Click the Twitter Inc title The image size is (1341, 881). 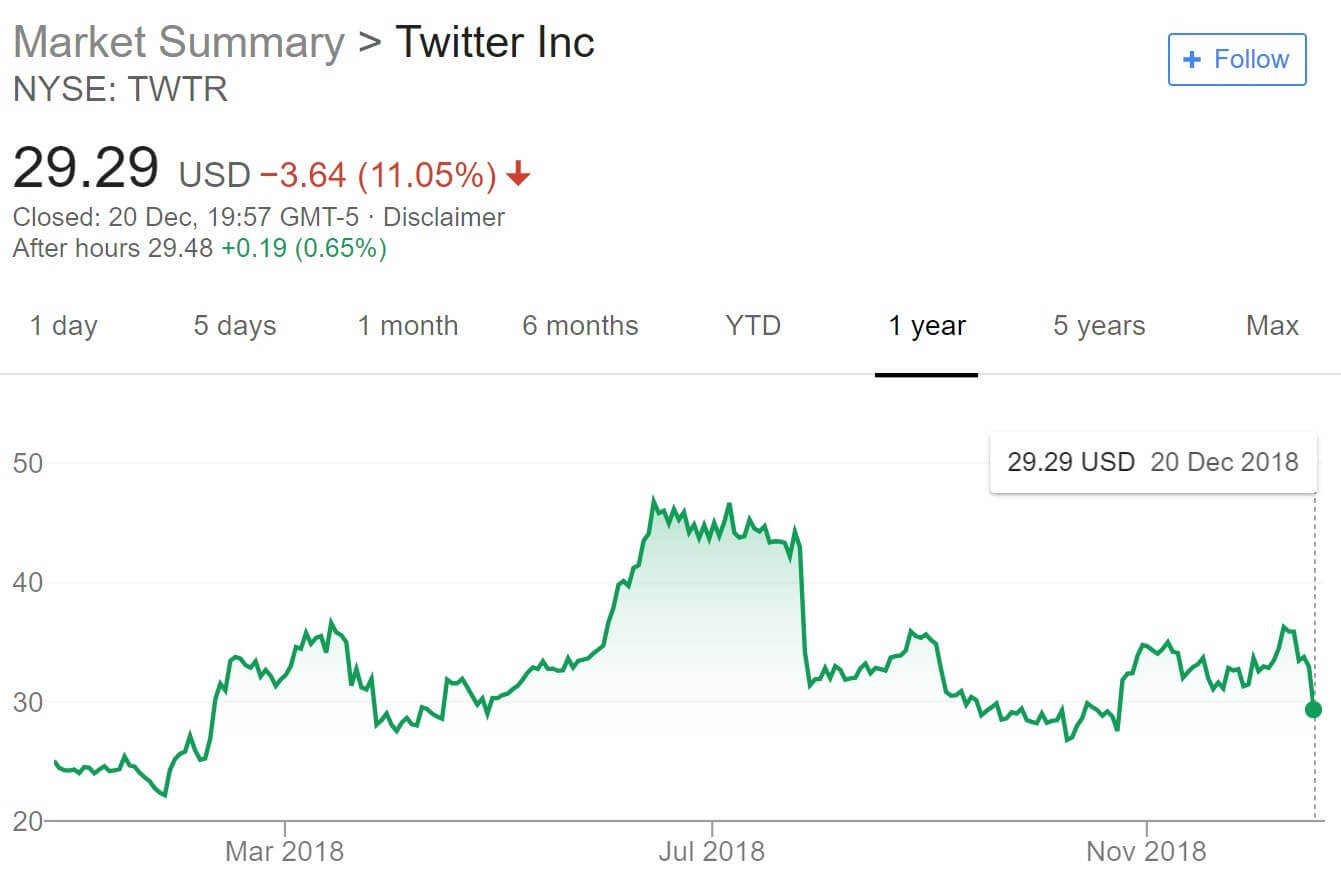click(495, 43)
